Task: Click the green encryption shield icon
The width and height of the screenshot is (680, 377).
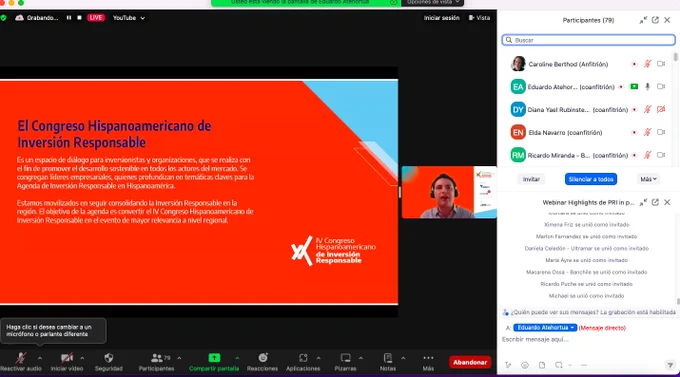Action: (3, 18)
